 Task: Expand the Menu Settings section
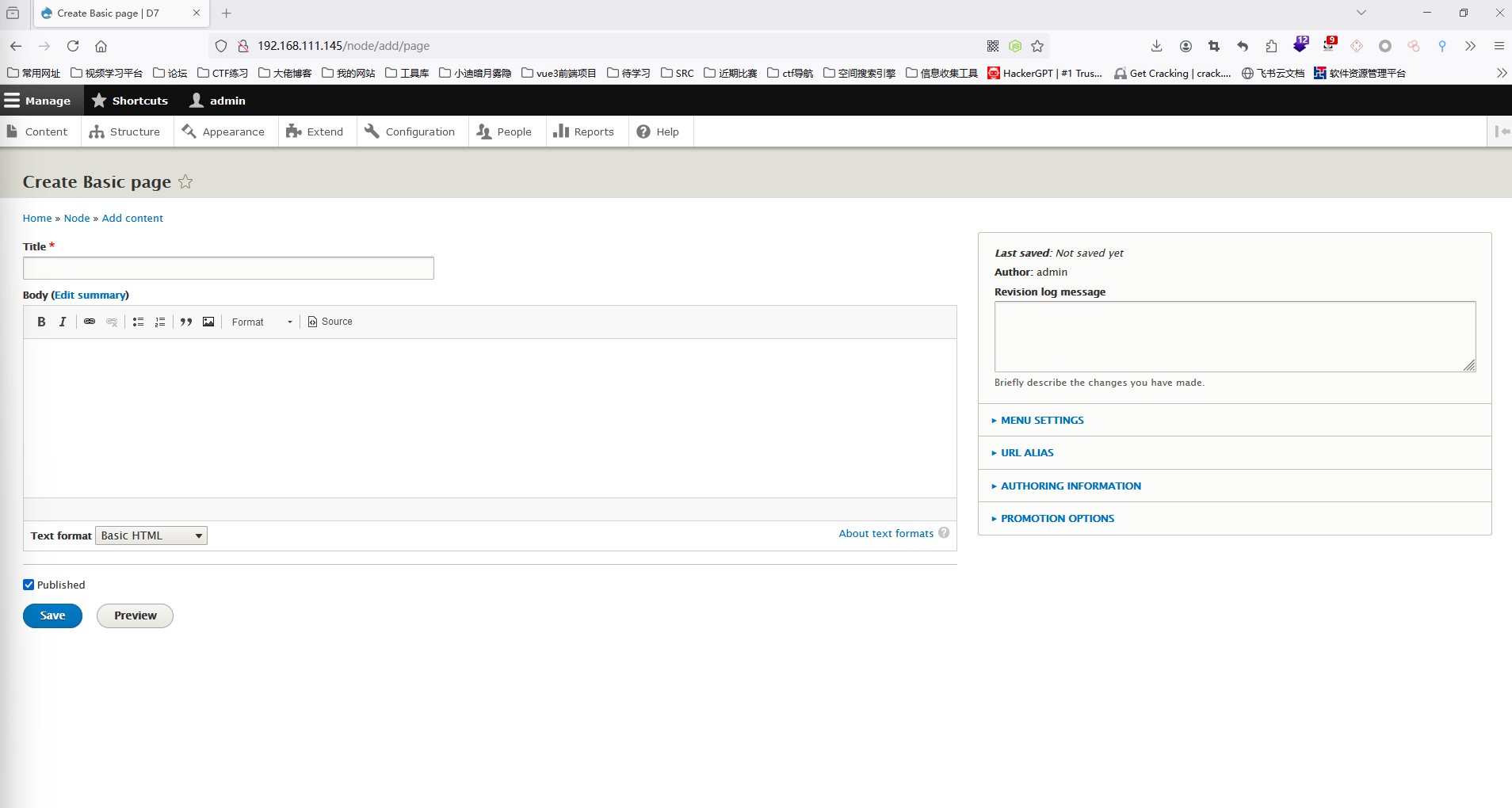point(1041,421)
